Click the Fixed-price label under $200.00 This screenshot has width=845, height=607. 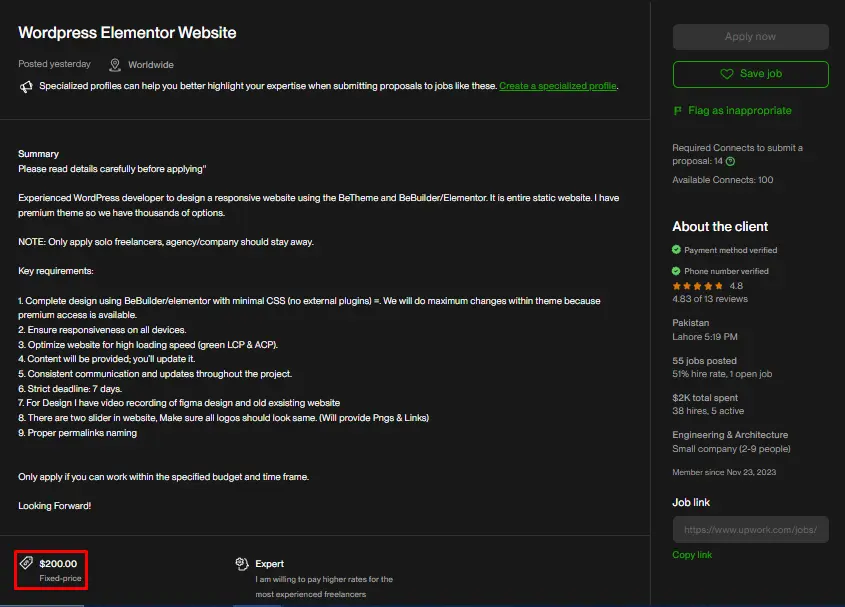(x=61, y=579)
